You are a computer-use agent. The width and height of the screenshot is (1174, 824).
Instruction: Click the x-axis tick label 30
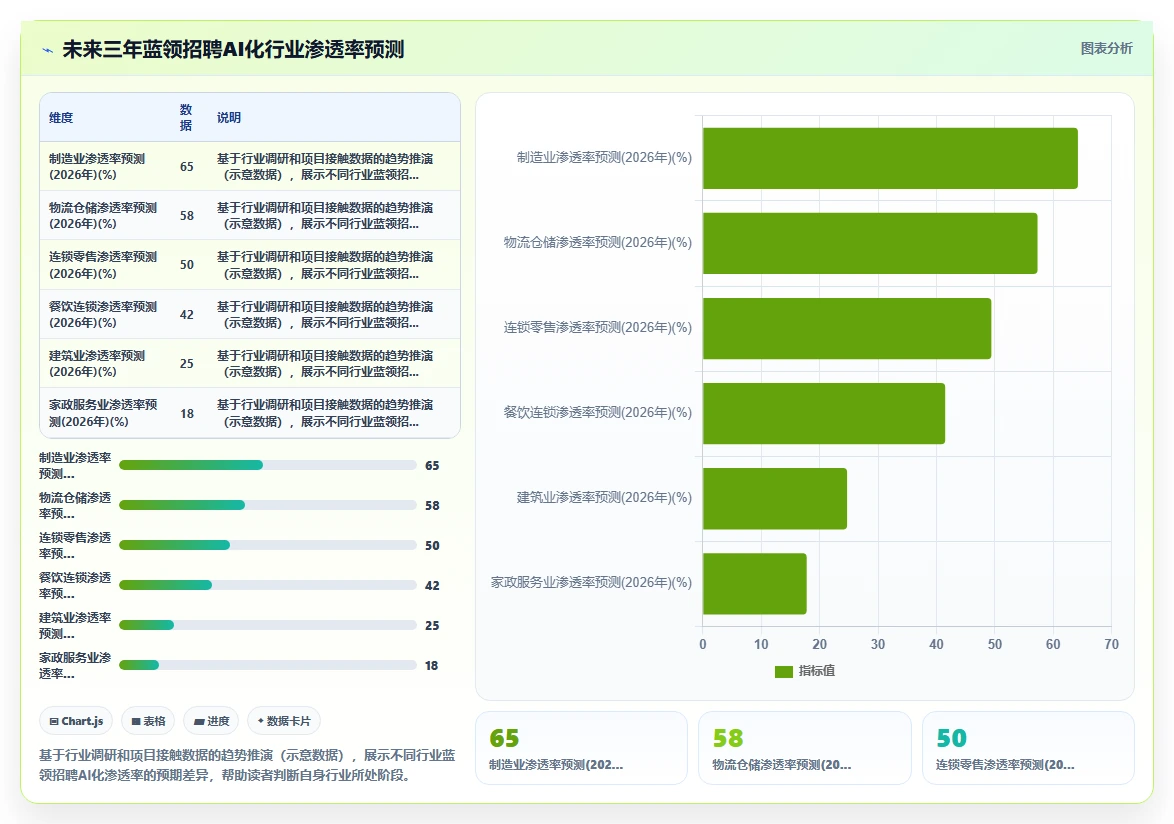(878, 644)
